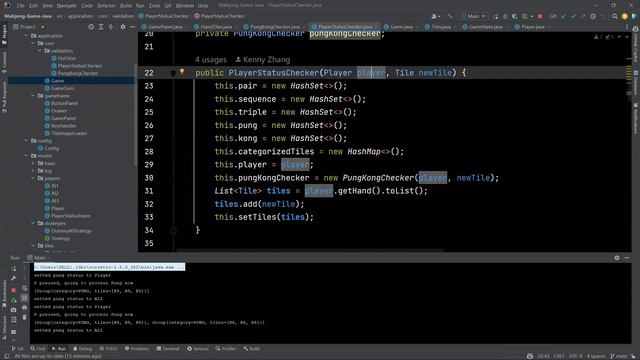Click the Git Show History clock icon

pos(593,16)
